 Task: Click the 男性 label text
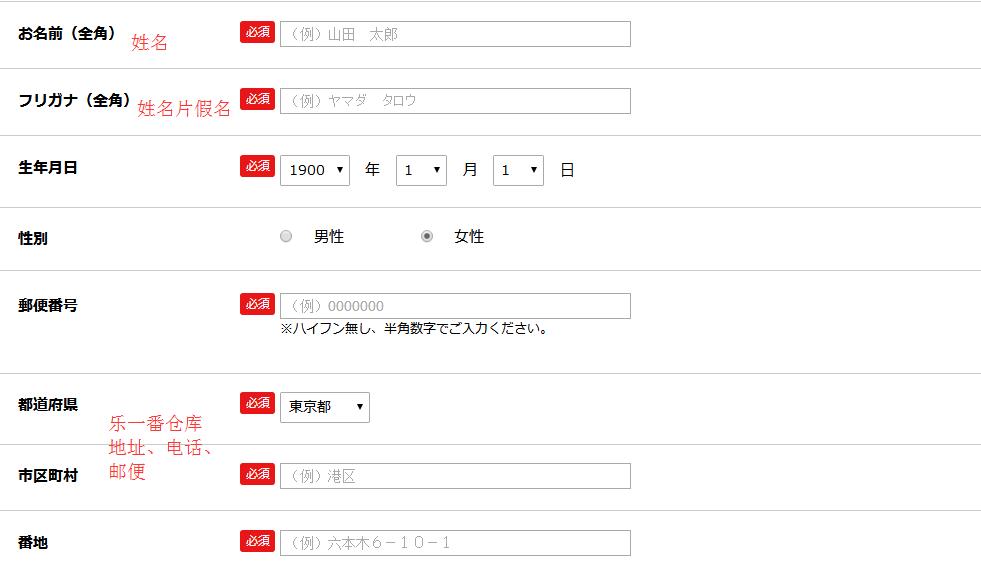[329, 237]
